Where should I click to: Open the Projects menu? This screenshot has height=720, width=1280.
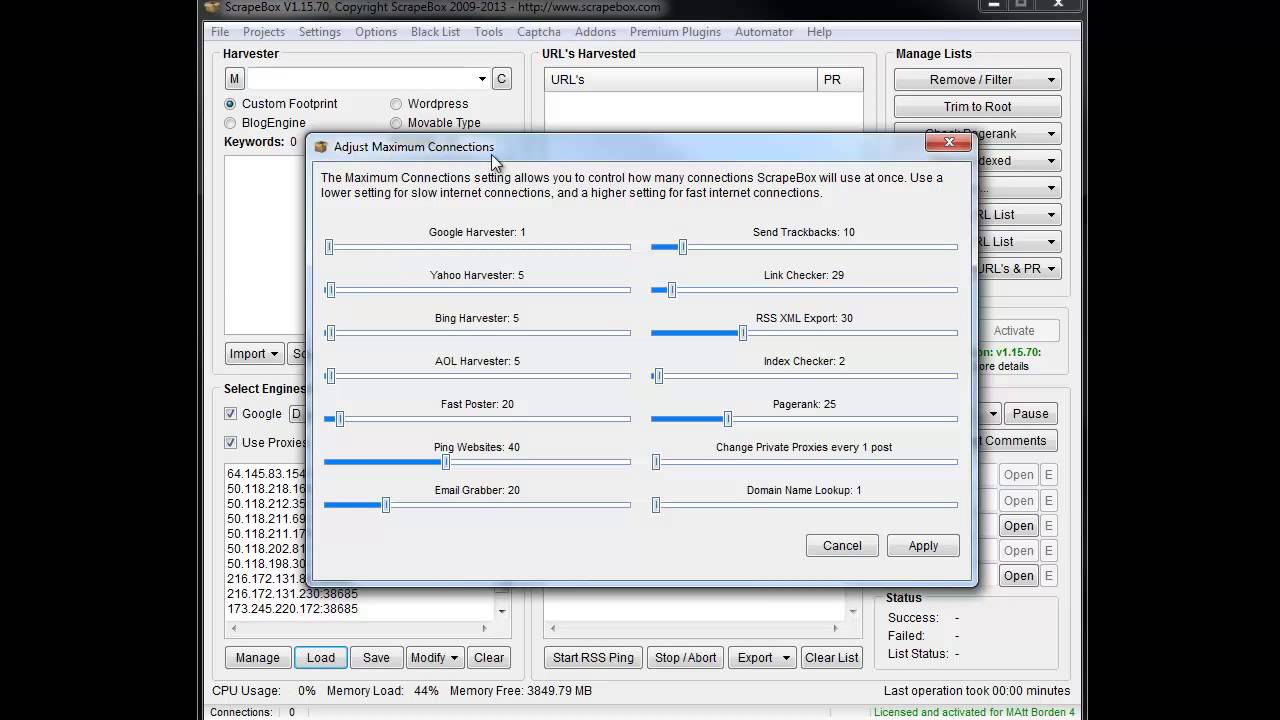264,32
